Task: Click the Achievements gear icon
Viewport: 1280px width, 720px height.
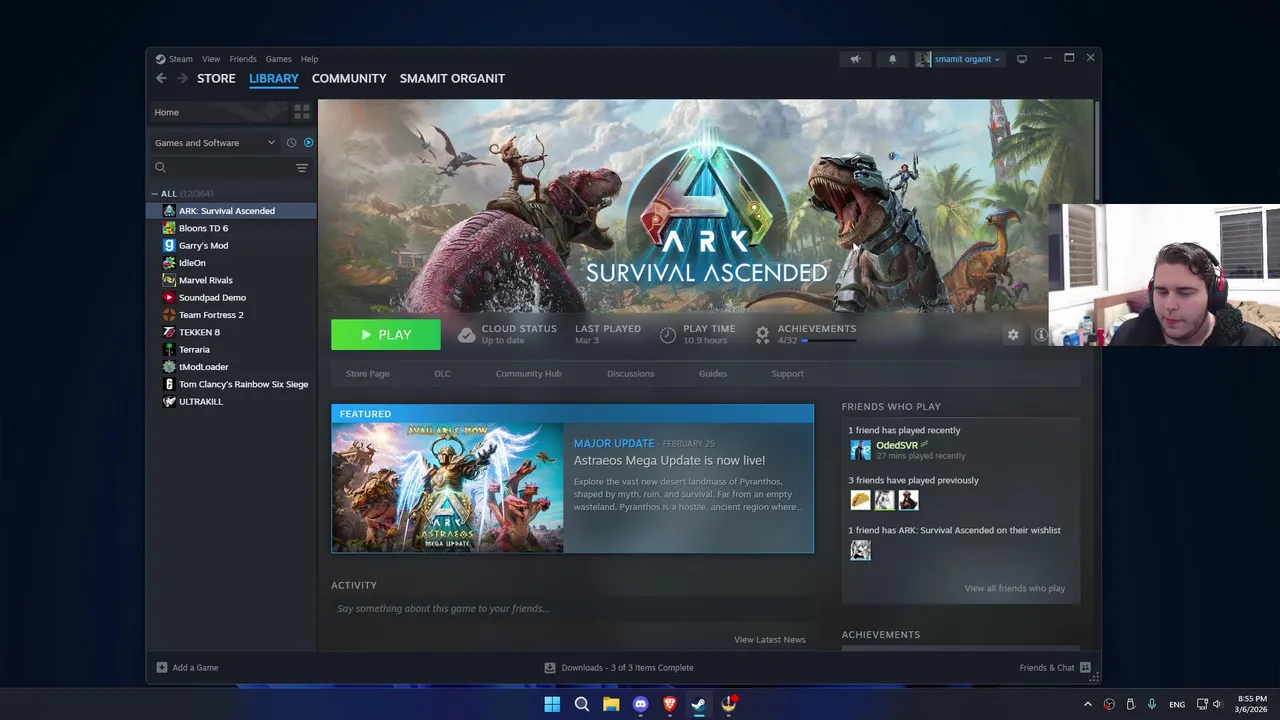Action: tap(763, 334)
